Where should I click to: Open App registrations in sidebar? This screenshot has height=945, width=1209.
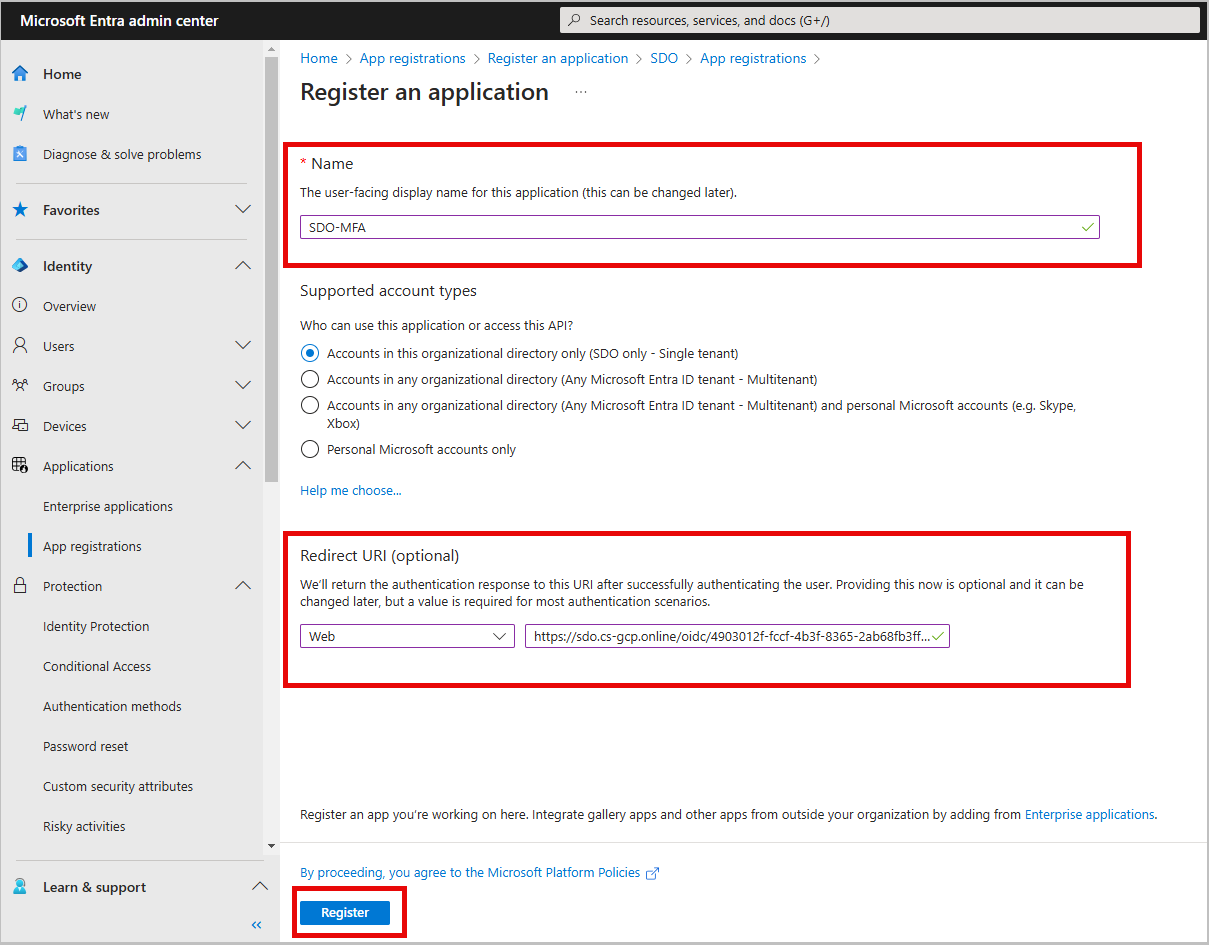pos(92,546)
